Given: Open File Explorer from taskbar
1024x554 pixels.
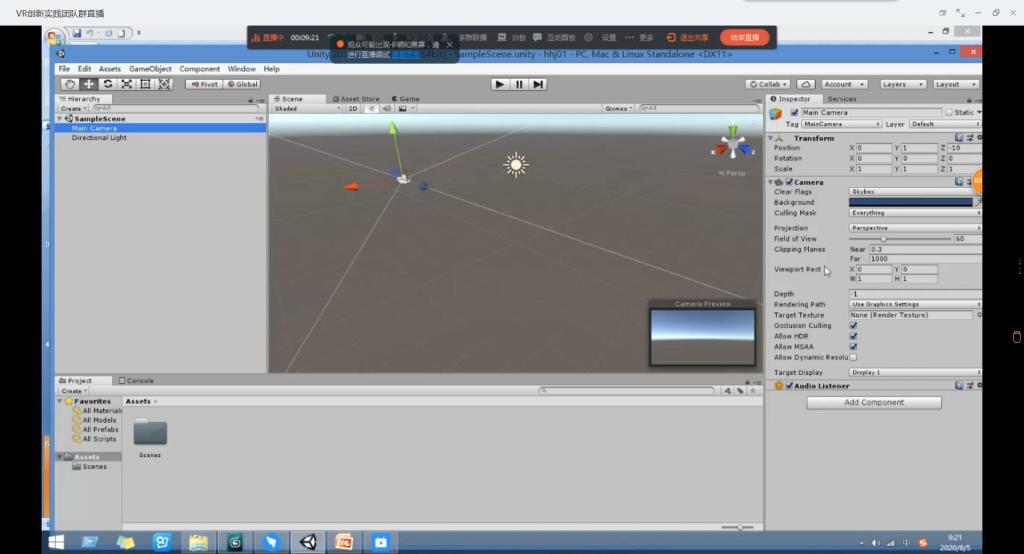Looking at the screenshot, I should [198, 542].
